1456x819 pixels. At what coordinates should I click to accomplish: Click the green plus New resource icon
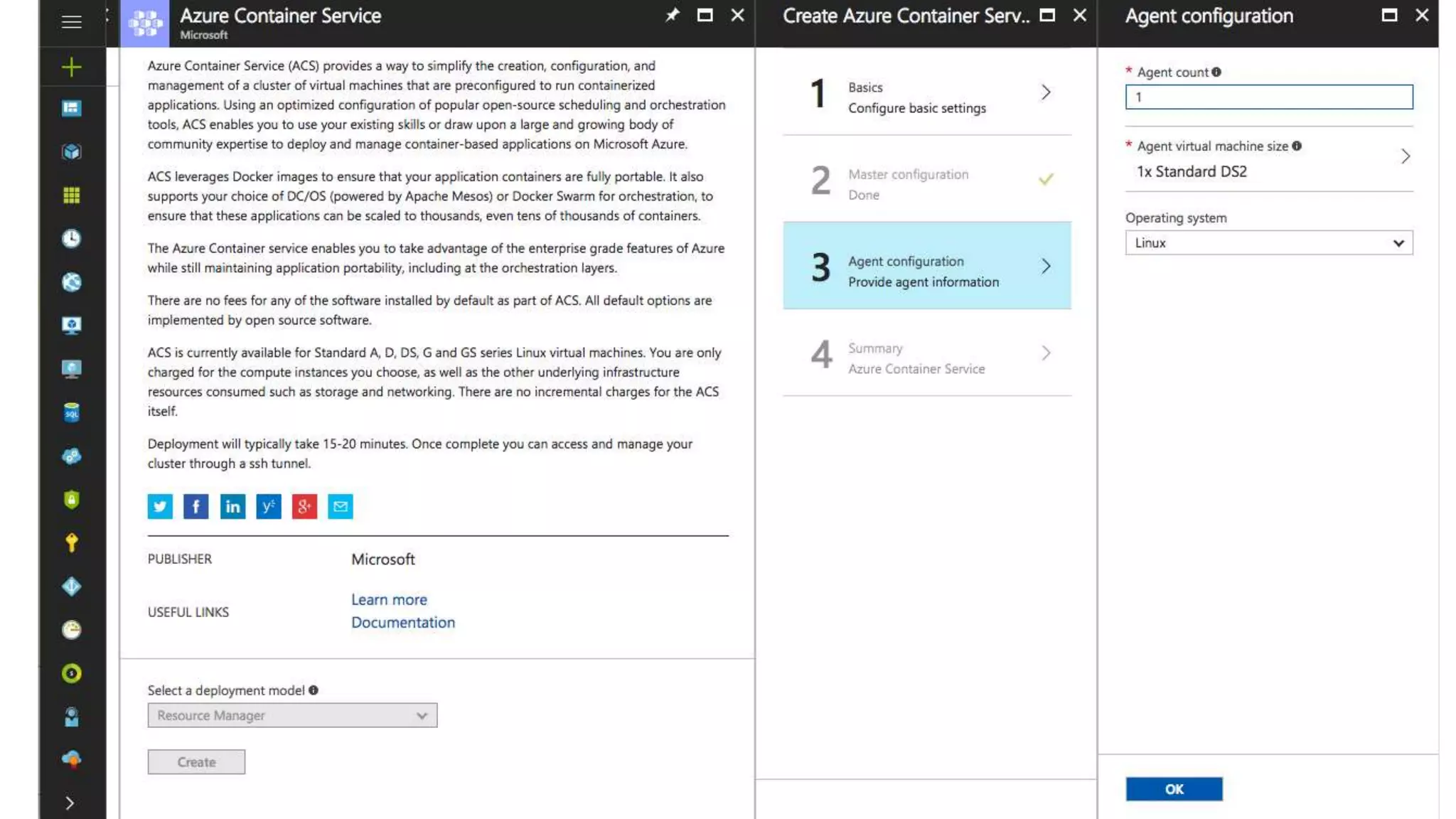[71, 68]
